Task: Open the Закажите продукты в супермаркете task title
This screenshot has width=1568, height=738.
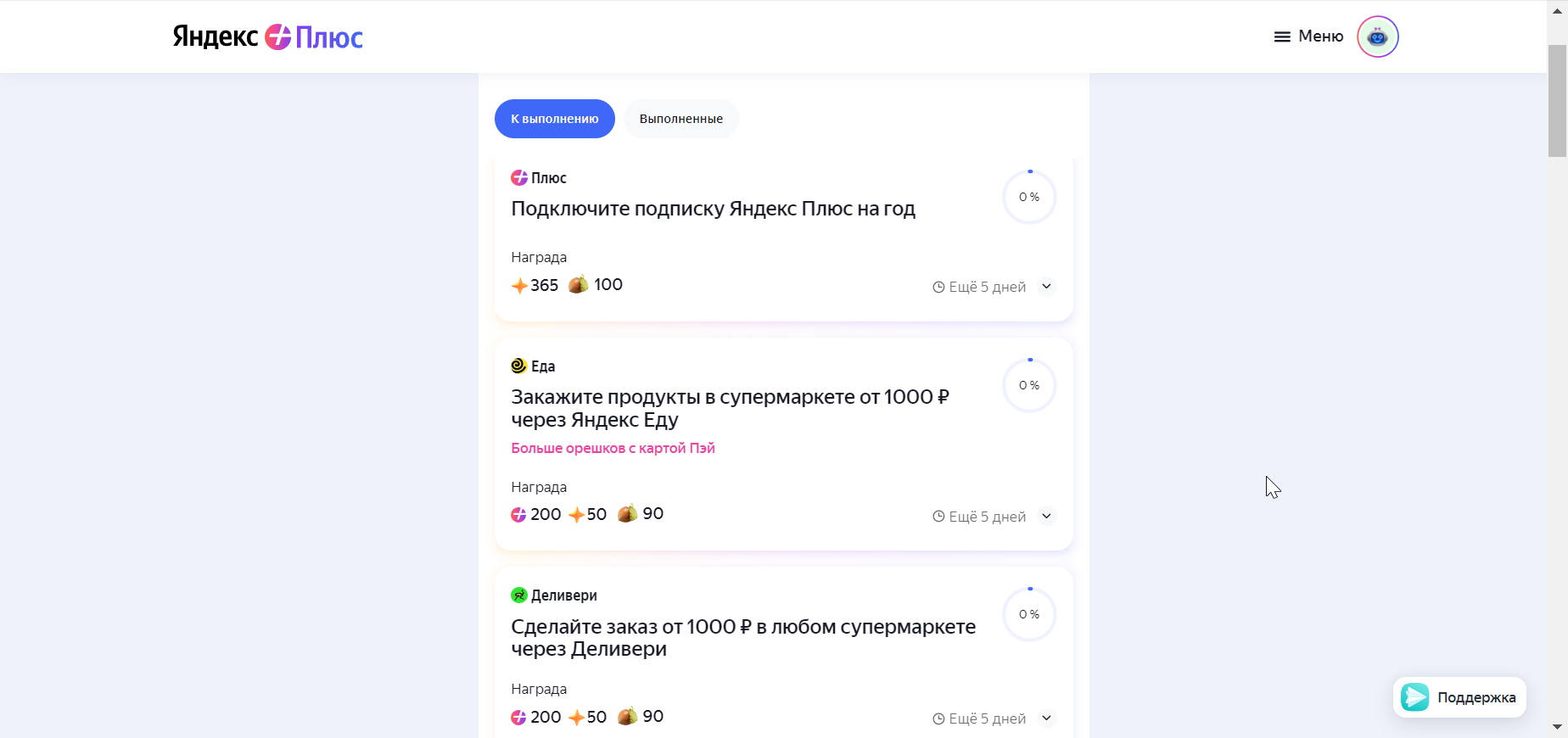Action: [730, 408]
